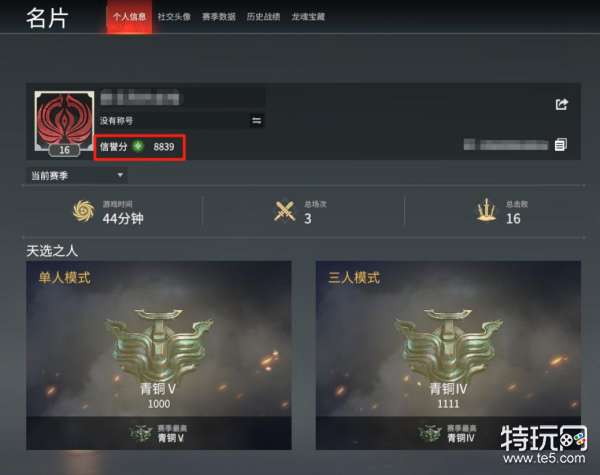Click the share icon on profile card
Image resolution: width=600 pixels, height=475 pixels.
[x=562, y=104]
